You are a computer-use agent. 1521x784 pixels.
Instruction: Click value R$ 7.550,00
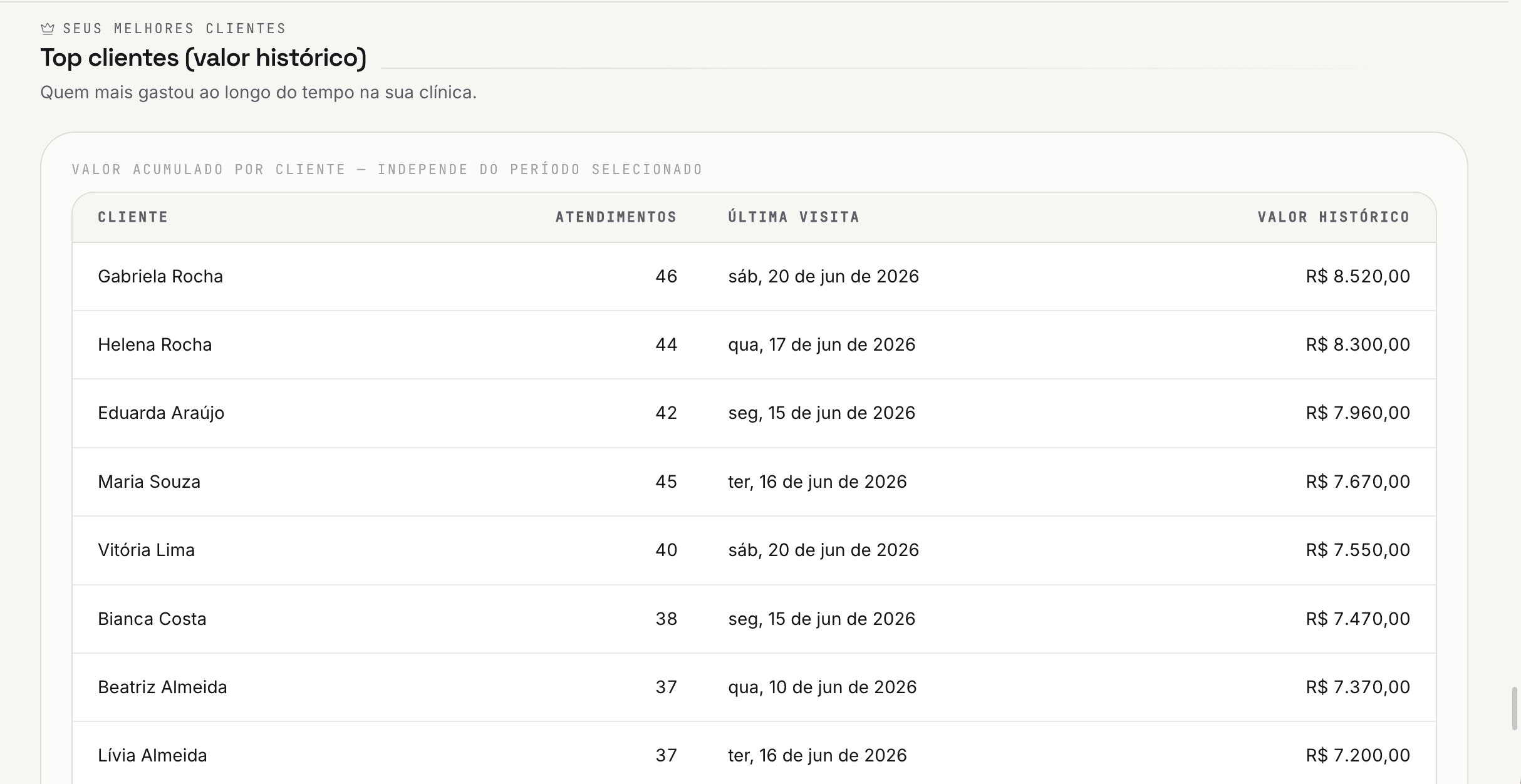pos(1357,550)
